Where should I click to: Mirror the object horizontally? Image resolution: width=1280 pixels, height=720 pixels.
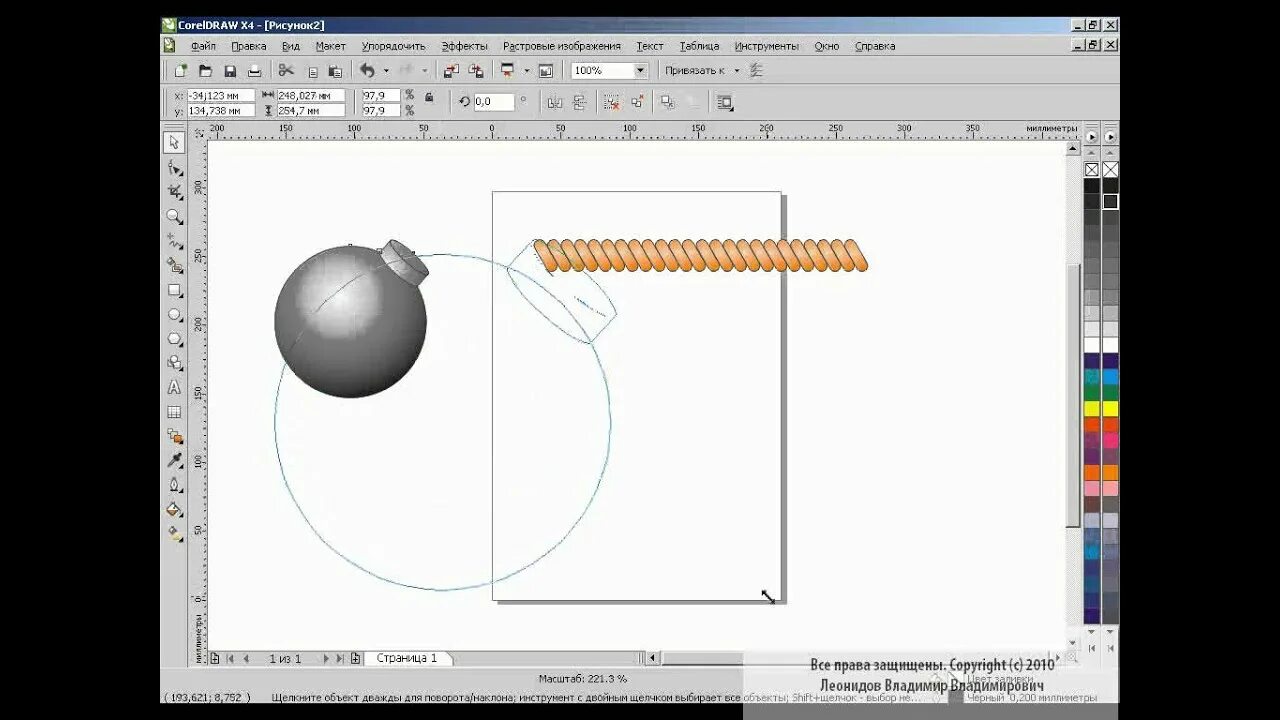555,102
